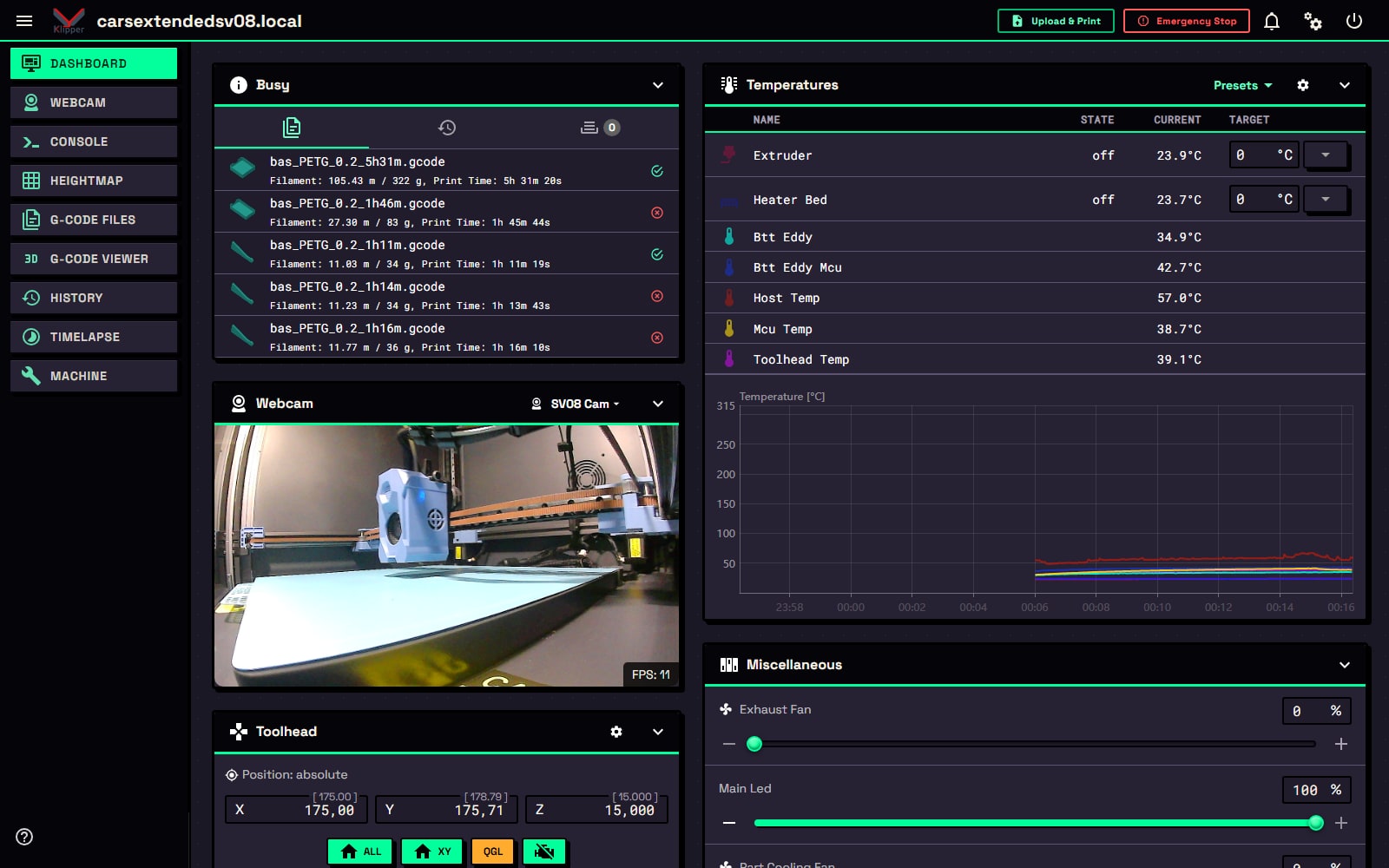Click the power menu icon
The height and width of the screenshot is (868, 1389).
tap(1354, 21)
